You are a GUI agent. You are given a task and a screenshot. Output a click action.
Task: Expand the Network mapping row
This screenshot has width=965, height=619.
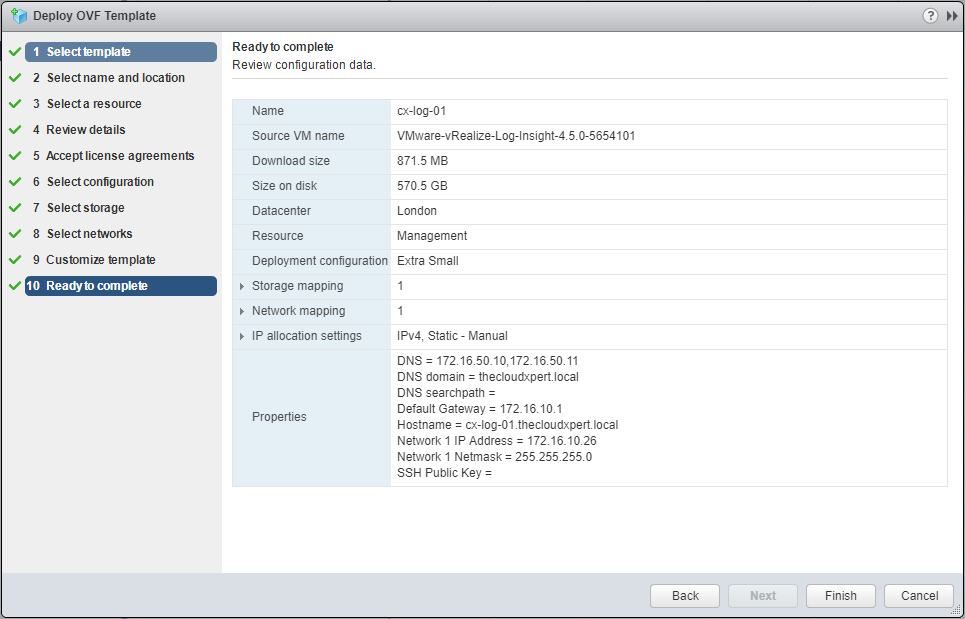[x=242, y=312]
